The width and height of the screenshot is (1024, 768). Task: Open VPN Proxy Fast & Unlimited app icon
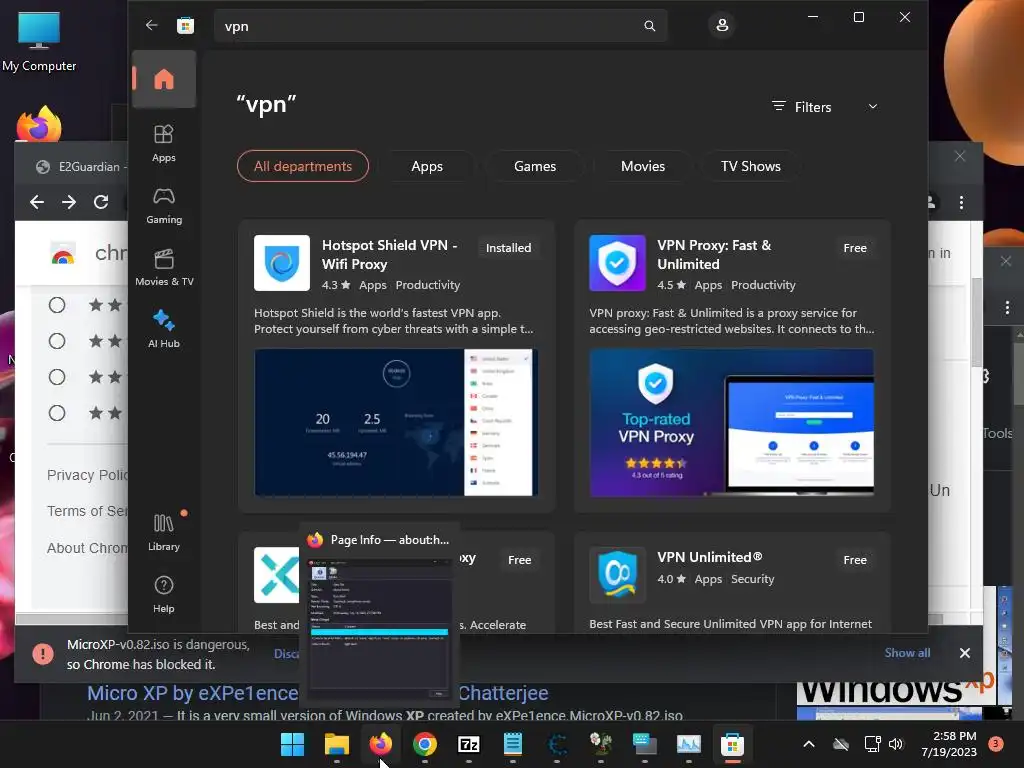point(617,263)
